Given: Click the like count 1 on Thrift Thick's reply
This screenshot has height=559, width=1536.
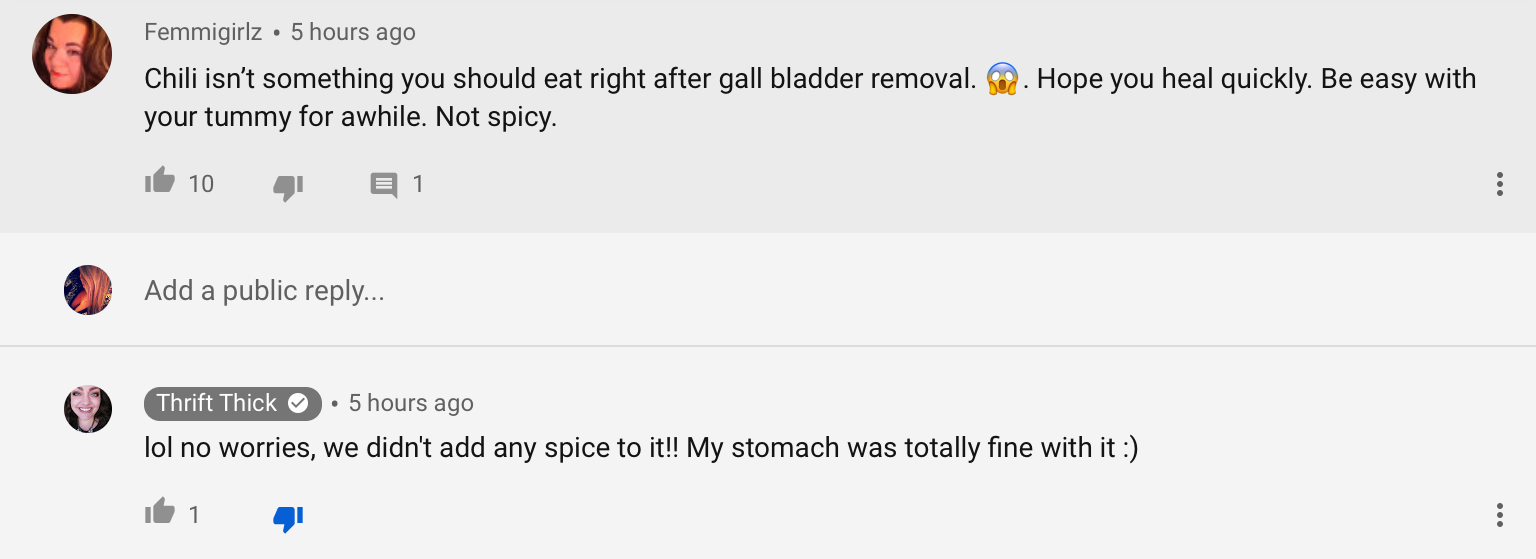Looking at the screenshot, I should pyautogui.click(x=194, y=515).
